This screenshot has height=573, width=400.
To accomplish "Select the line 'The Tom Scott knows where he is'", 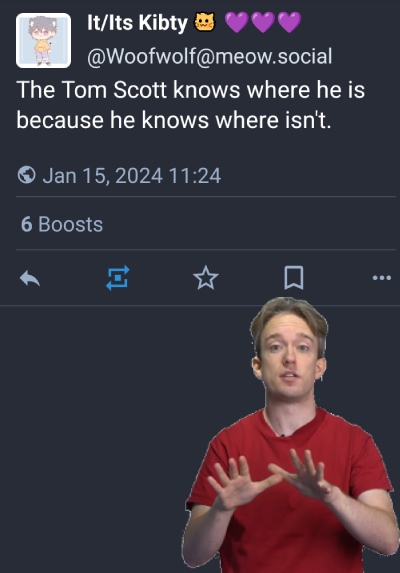I will (x=191, y=90).
